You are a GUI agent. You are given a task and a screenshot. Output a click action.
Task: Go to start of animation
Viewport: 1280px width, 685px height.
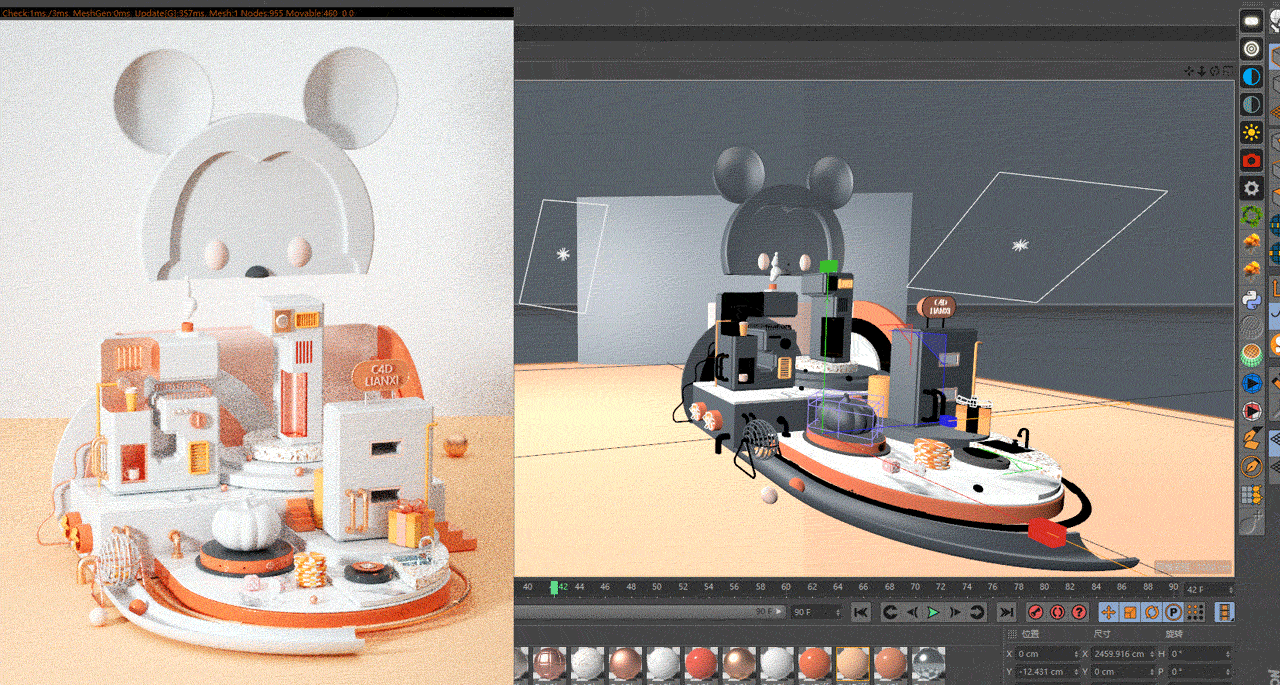coord(861,612)
